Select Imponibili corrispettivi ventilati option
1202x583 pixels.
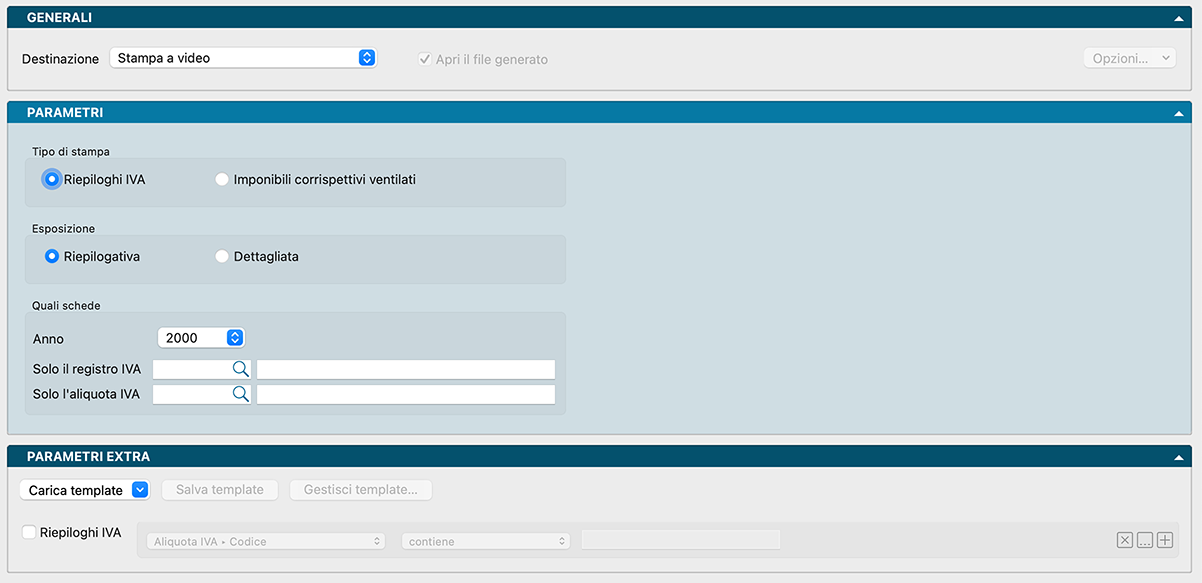[222, 180]
